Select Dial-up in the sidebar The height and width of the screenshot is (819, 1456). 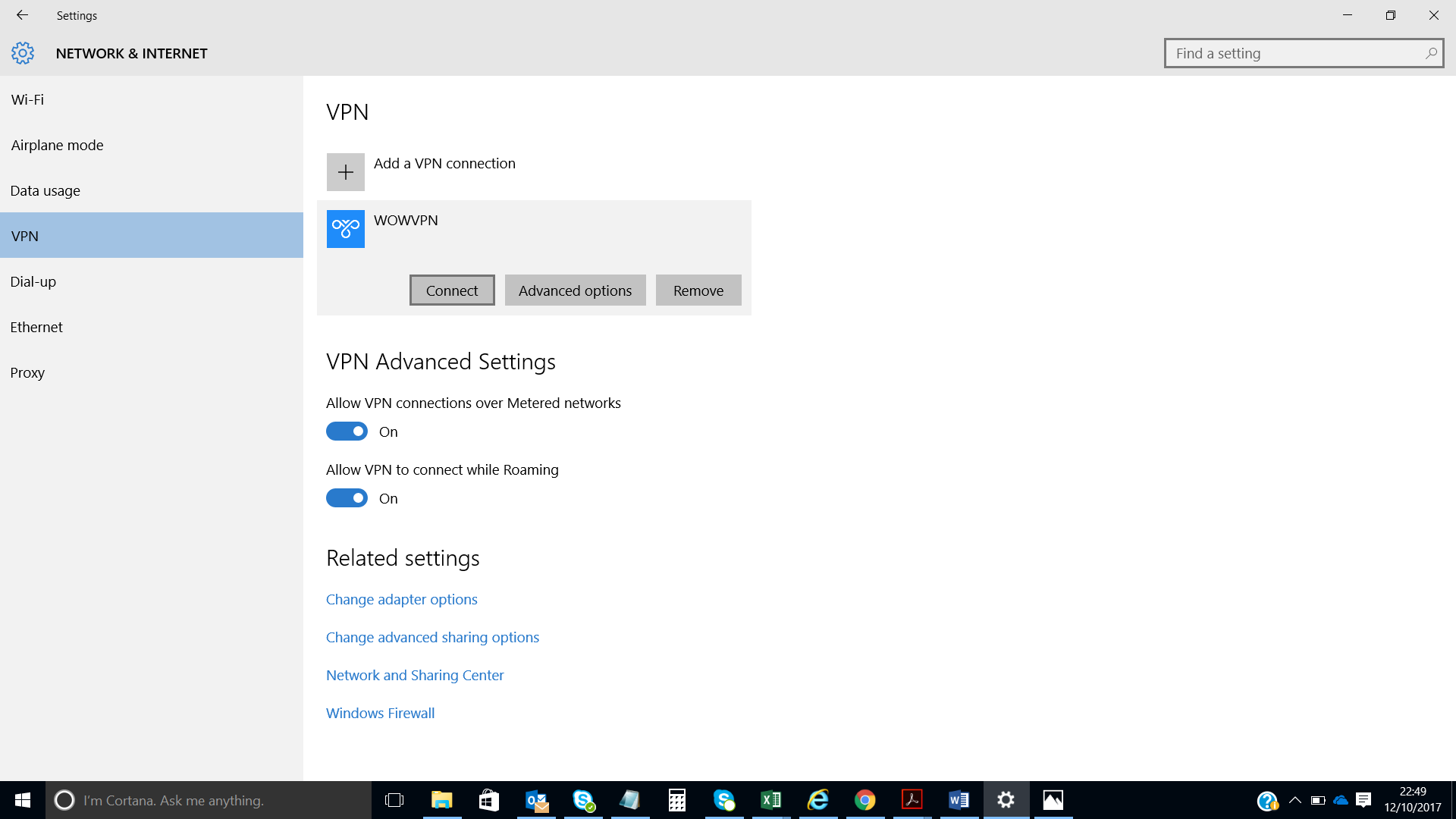152,281
